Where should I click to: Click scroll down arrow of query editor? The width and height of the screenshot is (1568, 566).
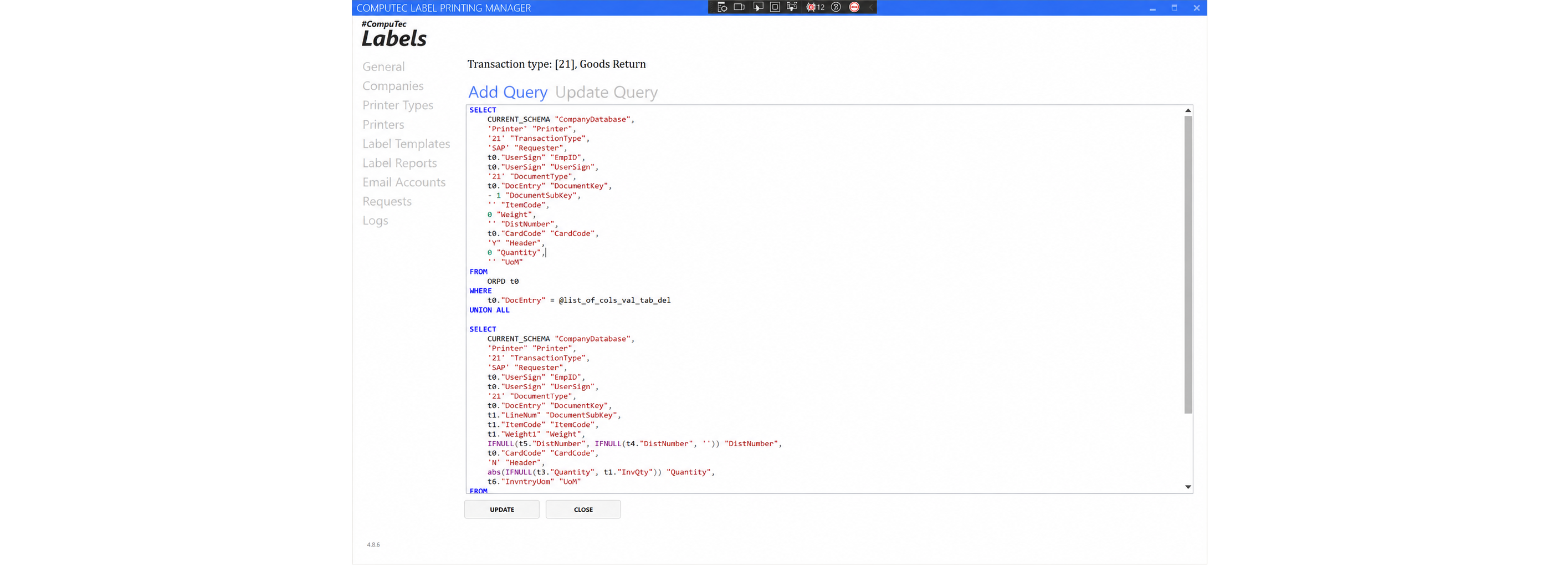[1187, 487]
